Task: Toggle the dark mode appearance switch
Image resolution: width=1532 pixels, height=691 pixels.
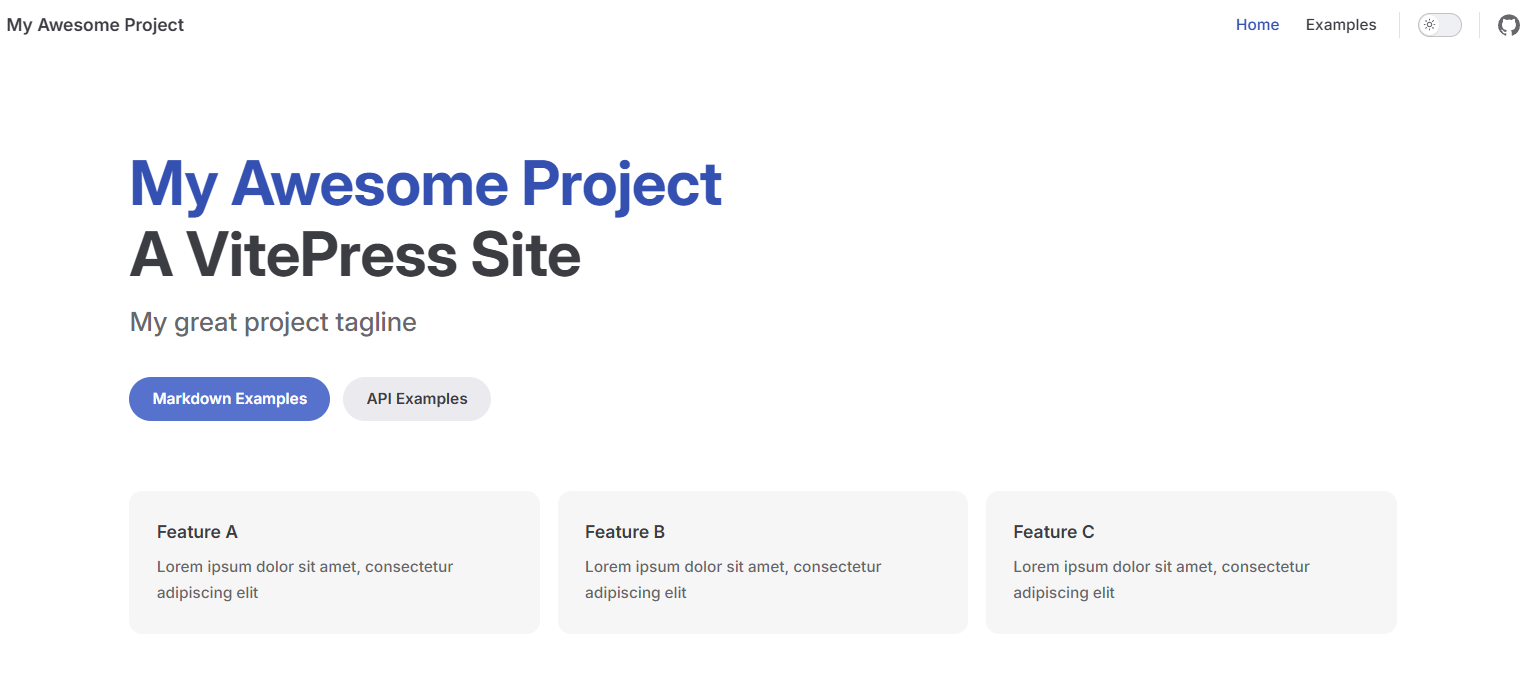Action: pyautogui.click(x=1440, y=25)
